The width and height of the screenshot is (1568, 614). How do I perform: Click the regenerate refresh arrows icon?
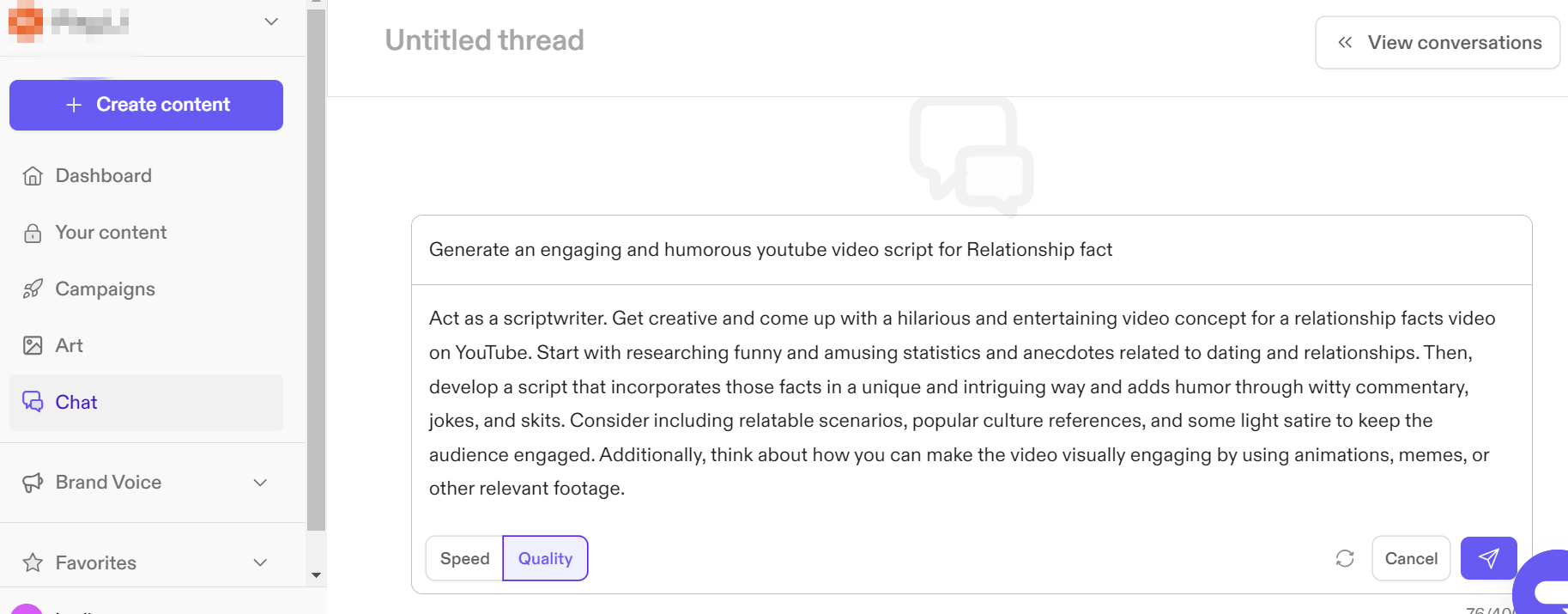[1345, 558]
